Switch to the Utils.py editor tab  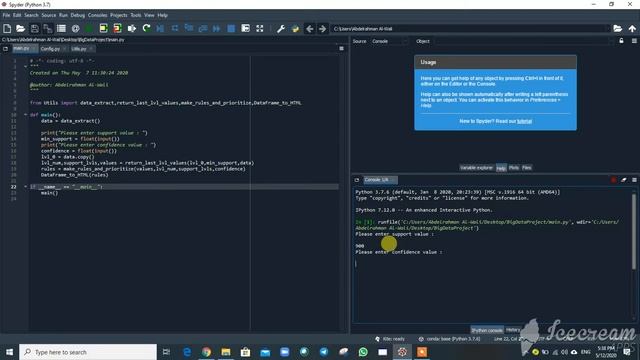click(x=79, y=49)
